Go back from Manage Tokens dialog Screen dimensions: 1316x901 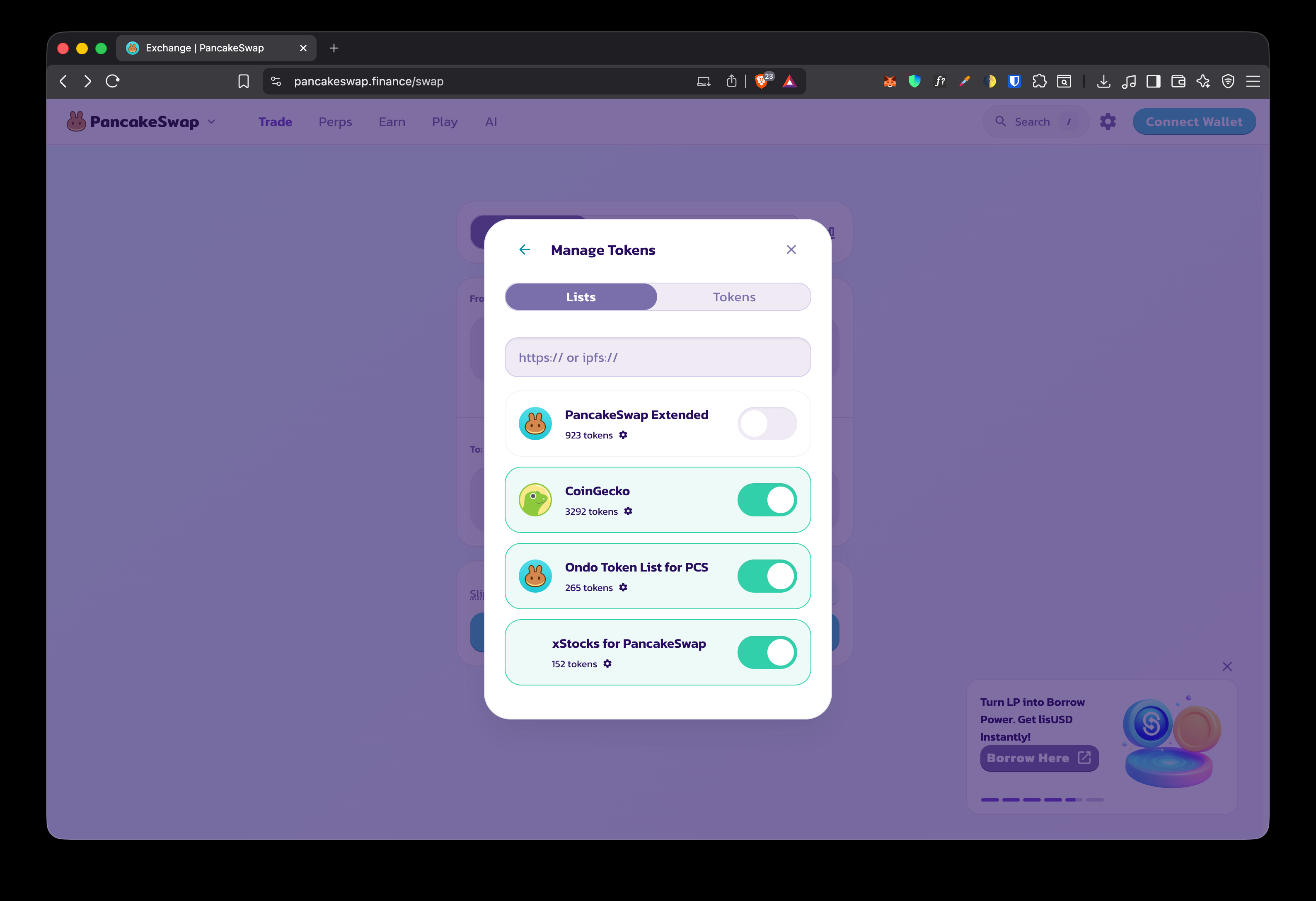(x=524, y=250)
